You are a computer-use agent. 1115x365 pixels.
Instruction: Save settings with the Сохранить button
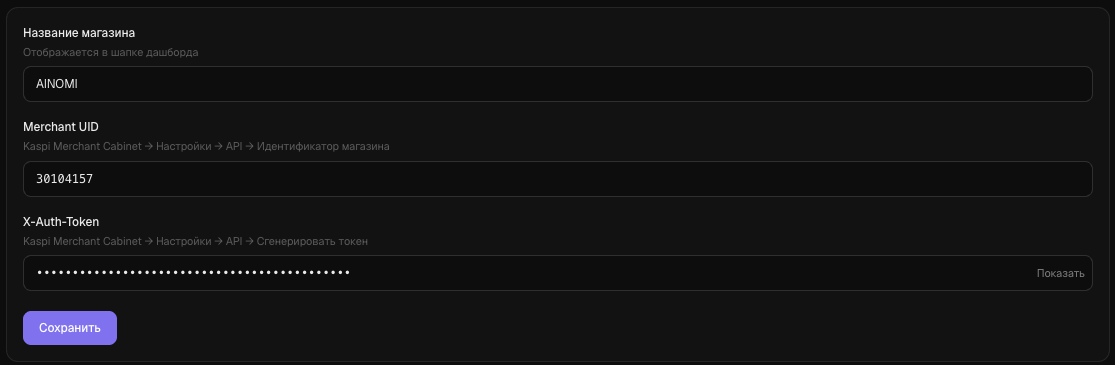(x=70, y=328)
